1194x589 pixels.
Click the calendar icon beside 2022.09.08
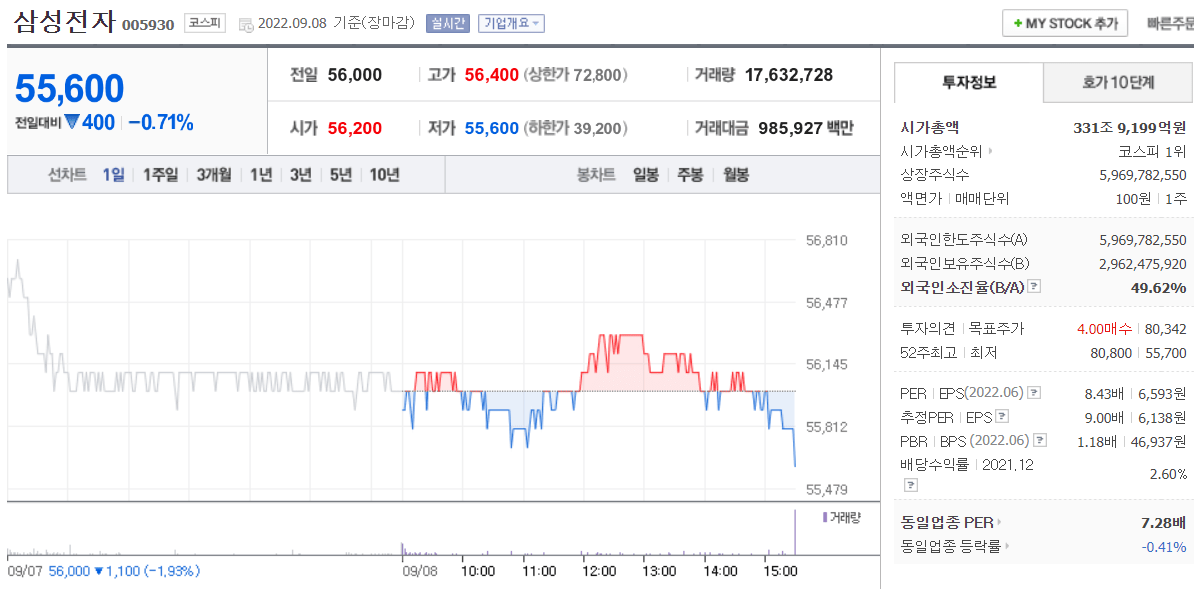click(247, 24)
